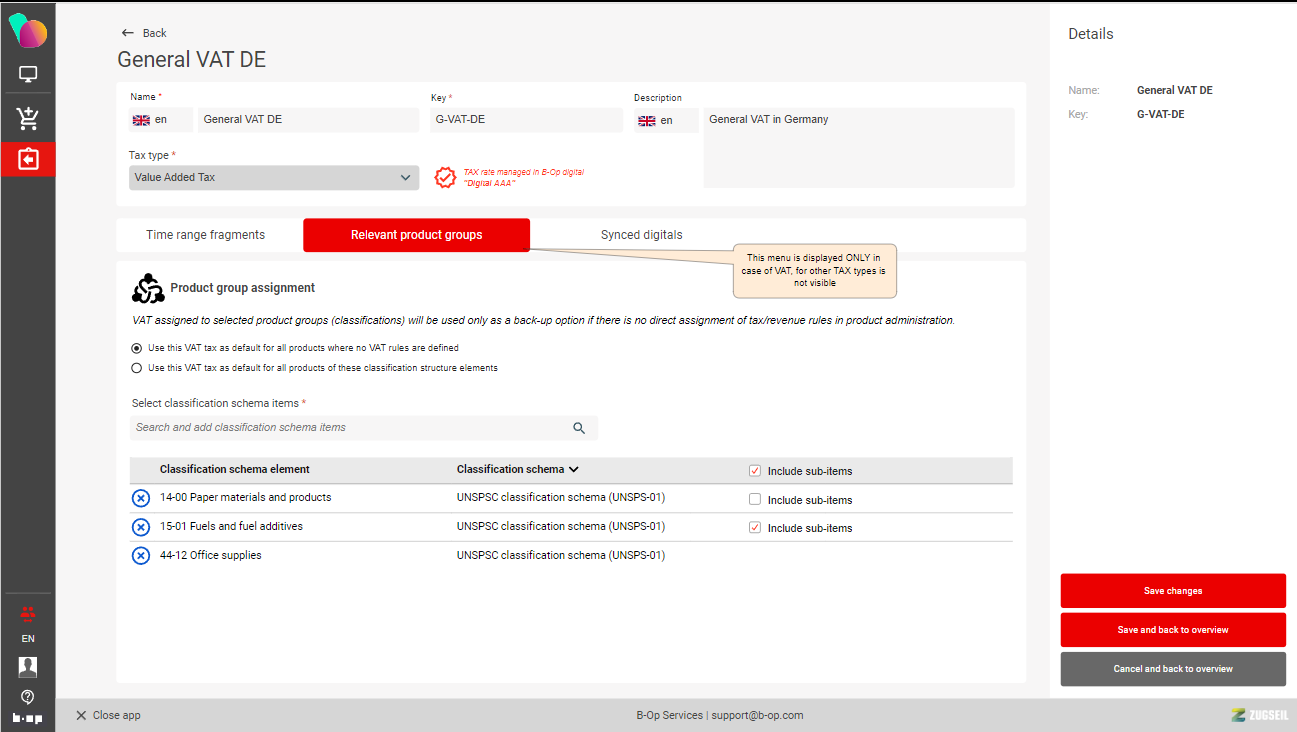Select default for classification structure elements option
This screenshot has width=1297, height=732.
click(137, 368)
